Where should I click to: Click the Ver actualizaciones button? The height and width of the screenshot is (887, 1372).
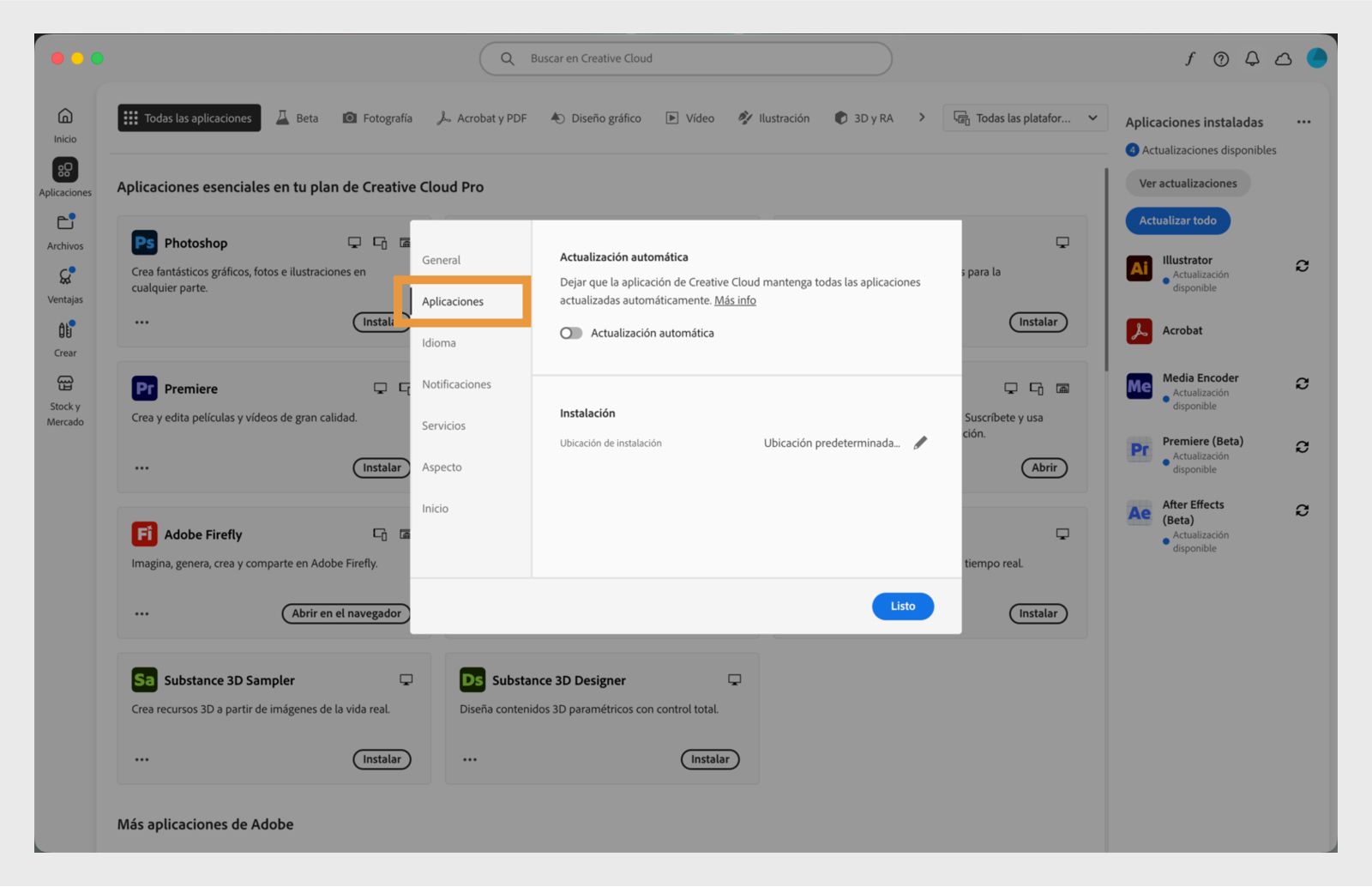tap(1188, 184)
